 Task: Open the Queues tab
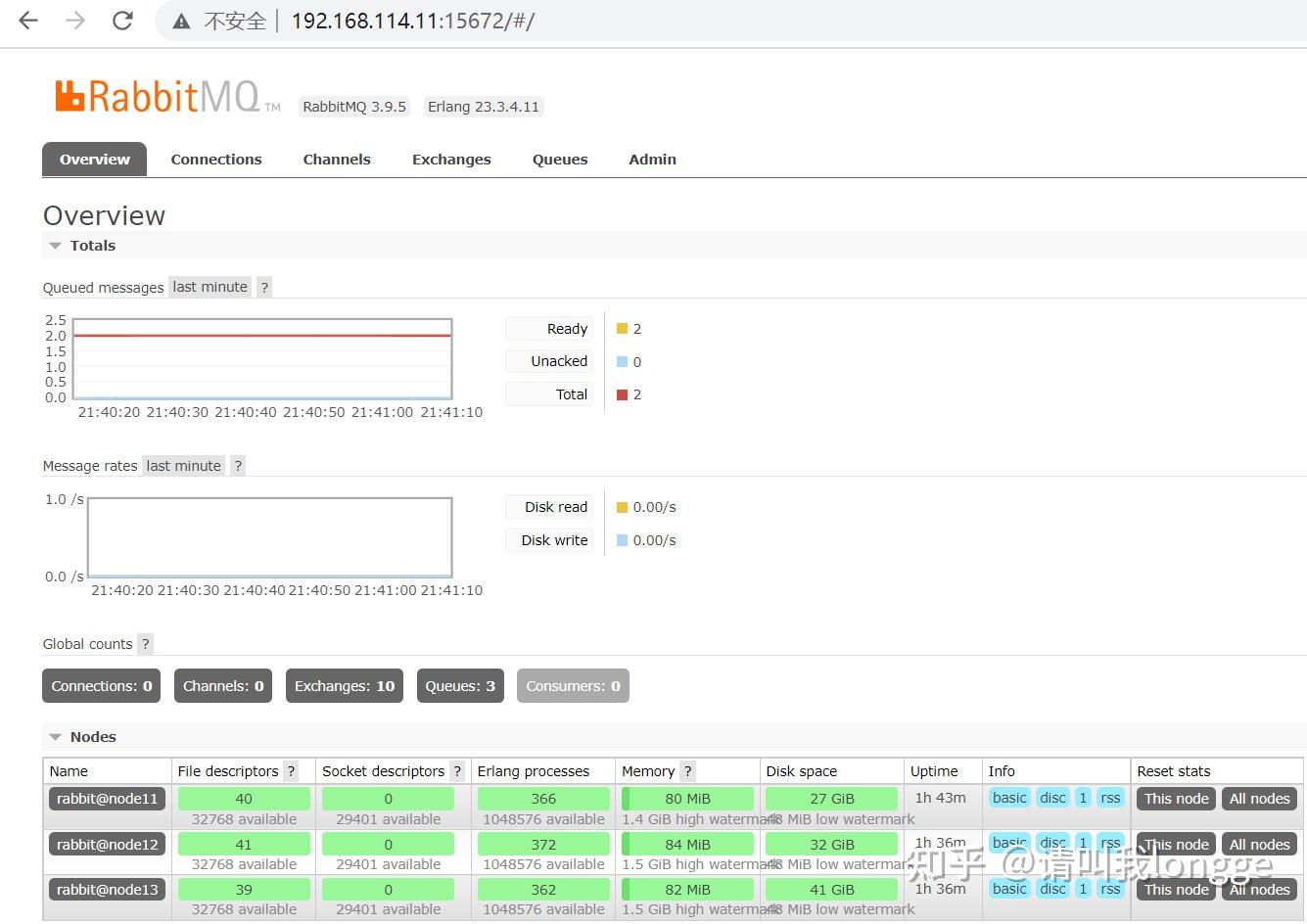[560, 160]
